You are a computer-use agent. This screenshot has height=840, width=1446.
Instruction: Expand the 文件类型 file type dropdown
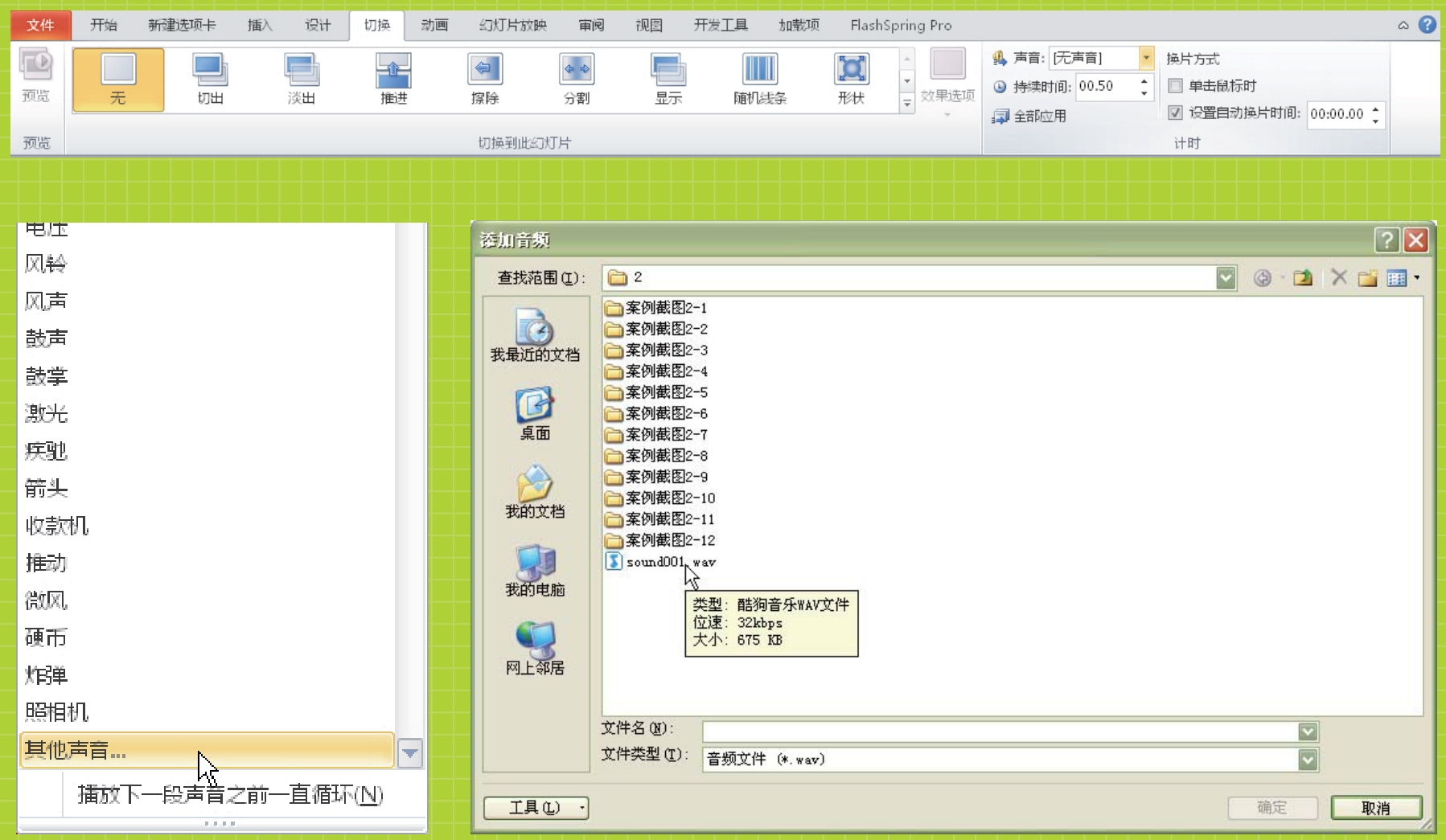point(1308,760)
